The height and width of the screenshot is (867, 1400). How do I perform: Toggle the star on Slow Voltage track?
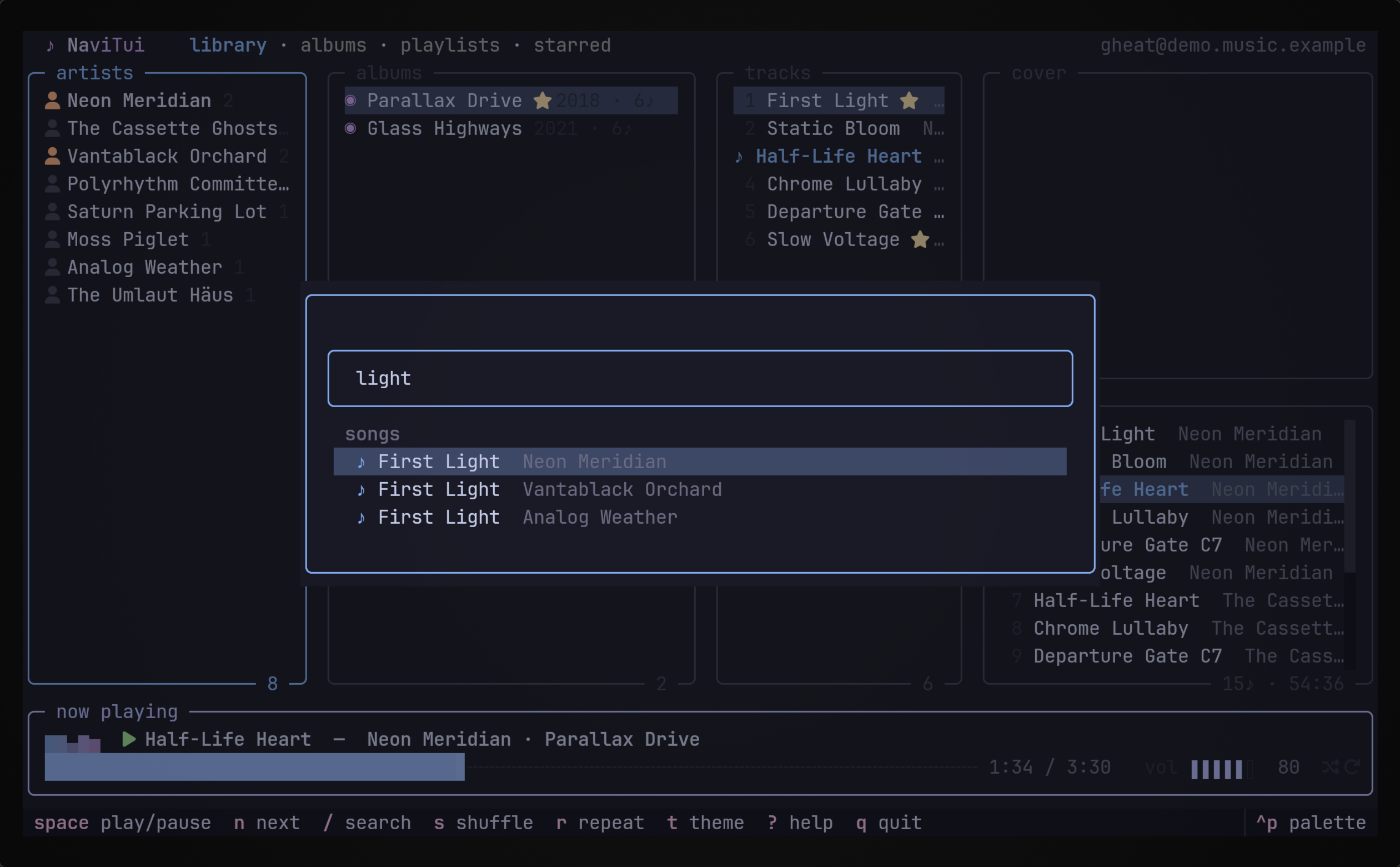pyautogui.click(x=920, y=239)
